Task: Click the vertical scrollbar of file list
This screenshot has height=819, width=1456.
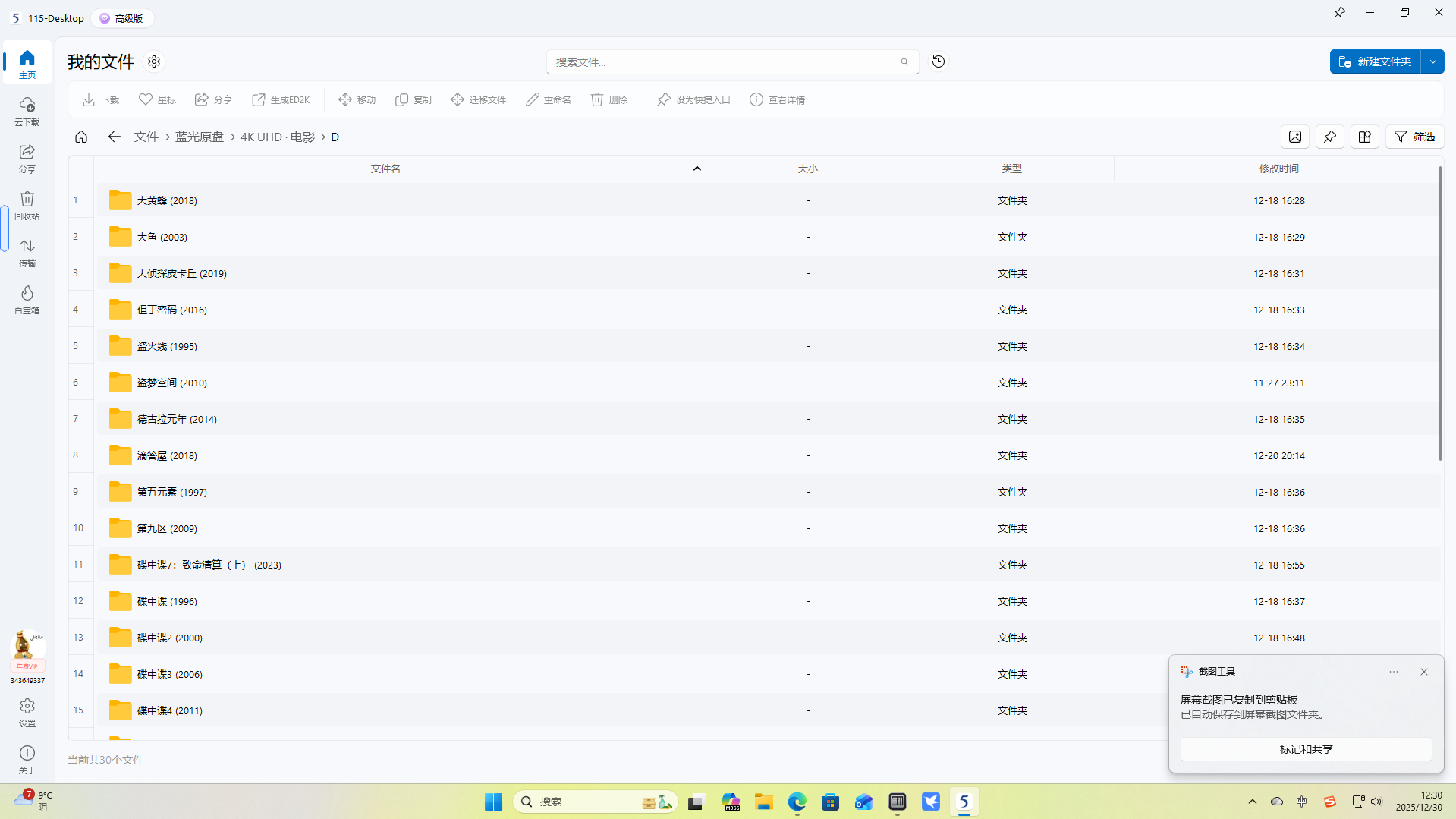Action: point(1440,313)
